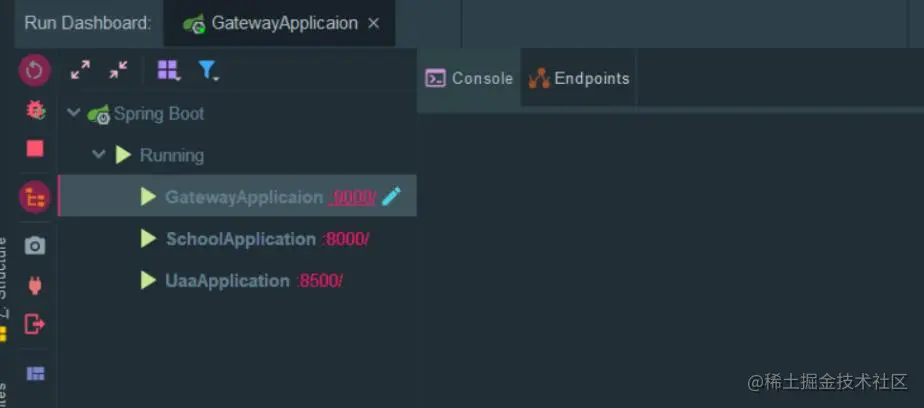Collapse the Spring Boot tree node
This screenshot has height=408, width=924.
coord(74,112)
